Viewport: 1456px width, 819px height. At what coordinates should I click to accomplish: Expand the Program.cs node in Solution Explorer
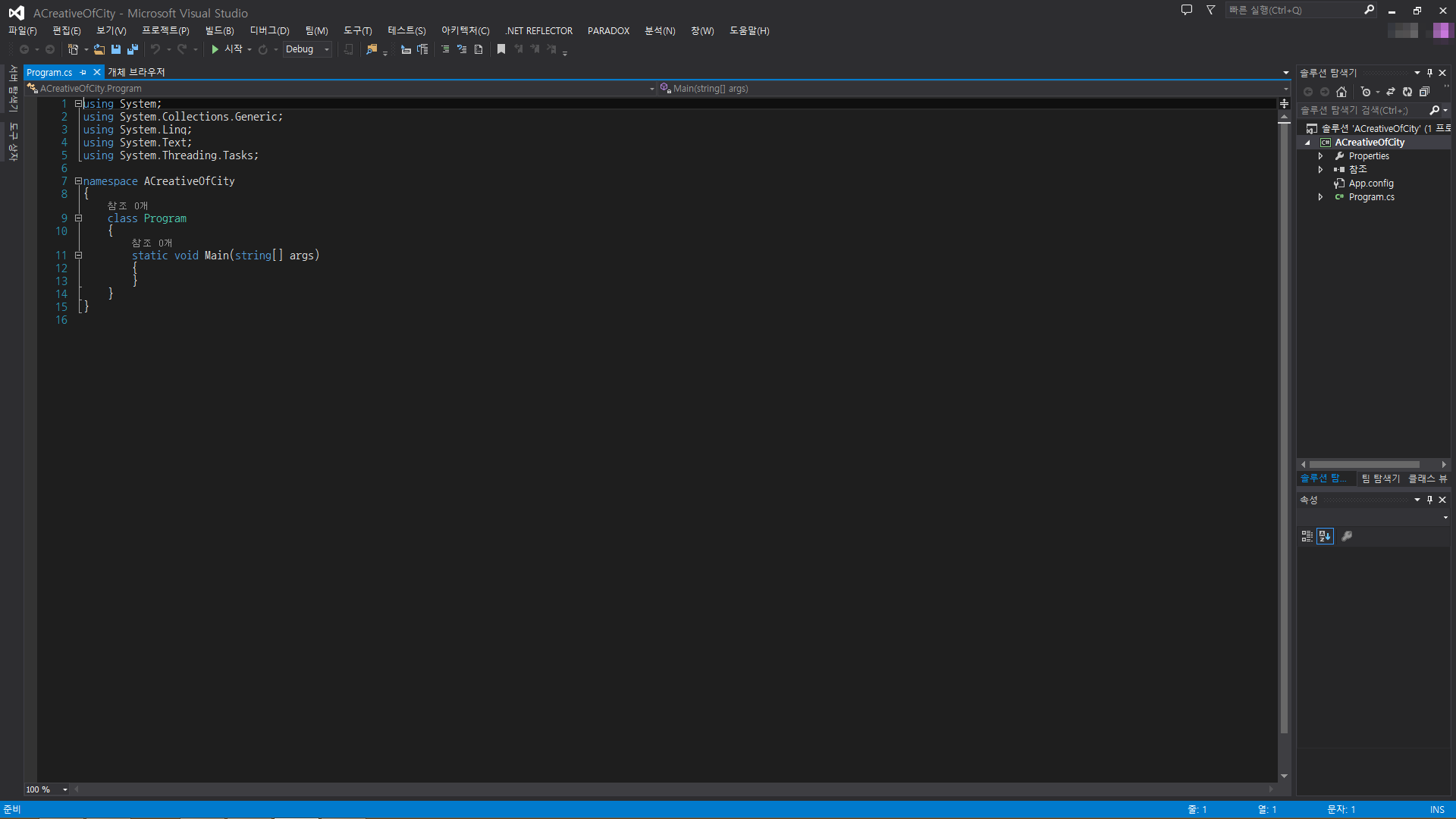[x=1320, y=197]
